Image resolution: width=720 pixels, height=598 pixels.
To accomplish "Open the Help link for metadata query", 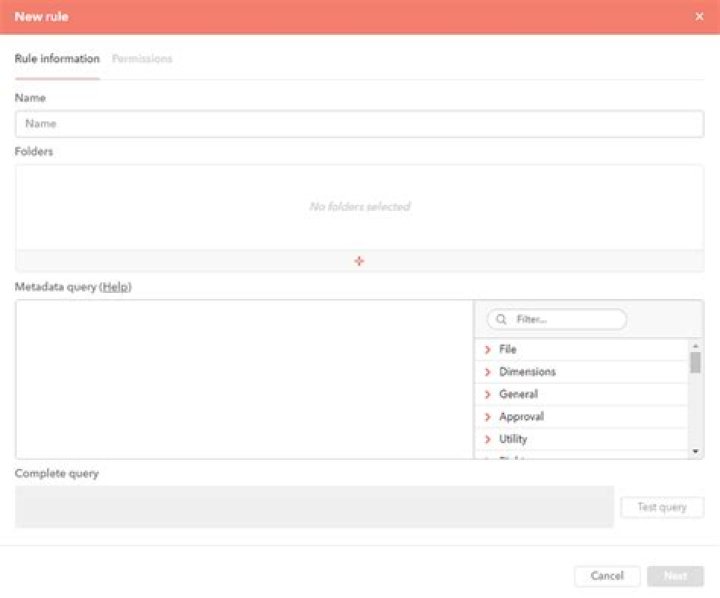I will click(115, 287).
